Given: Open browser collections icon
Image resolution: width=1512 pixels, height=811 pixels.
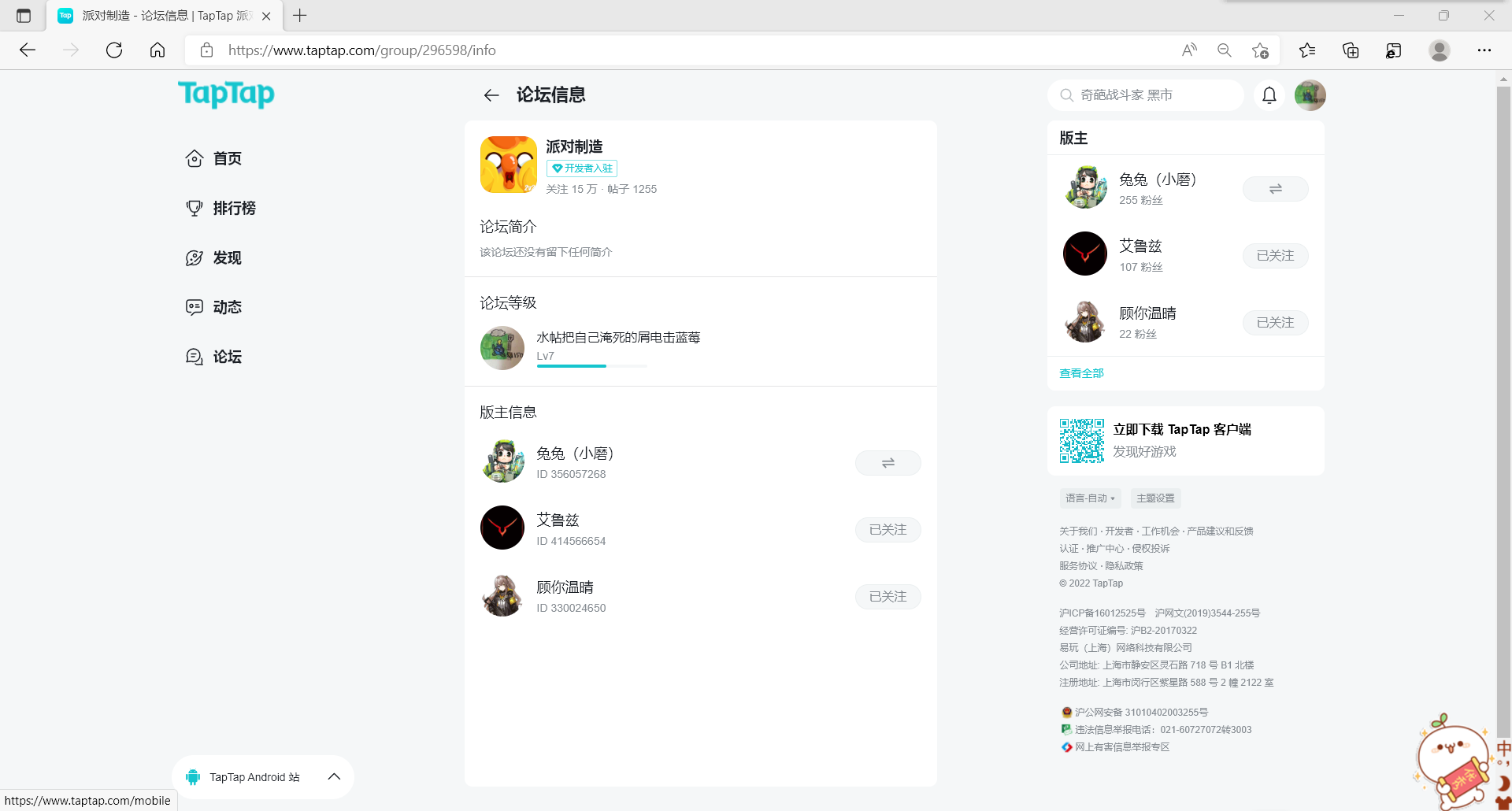Looking at the screenshot, I should 1351,50.
